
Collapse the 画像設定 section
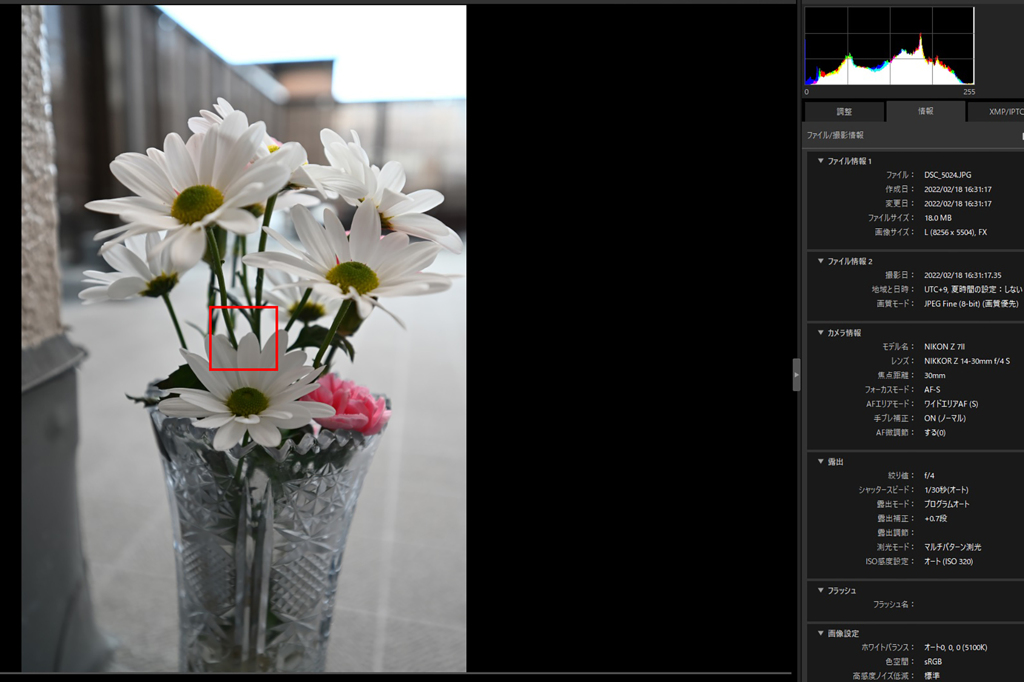tap(821, 633)
